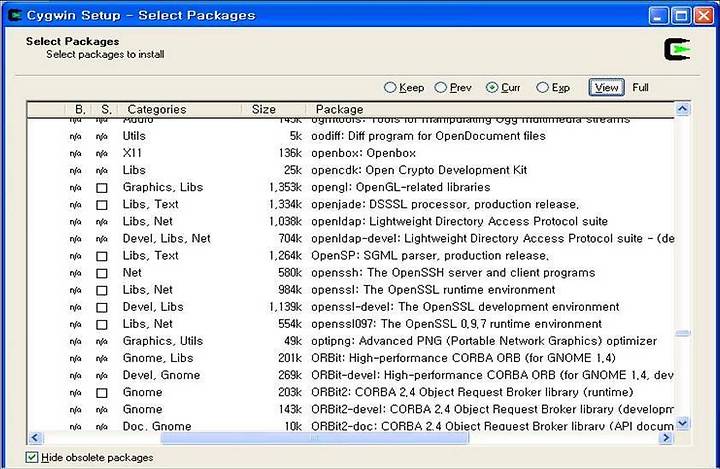Click the Full view label

click(640, 87)
